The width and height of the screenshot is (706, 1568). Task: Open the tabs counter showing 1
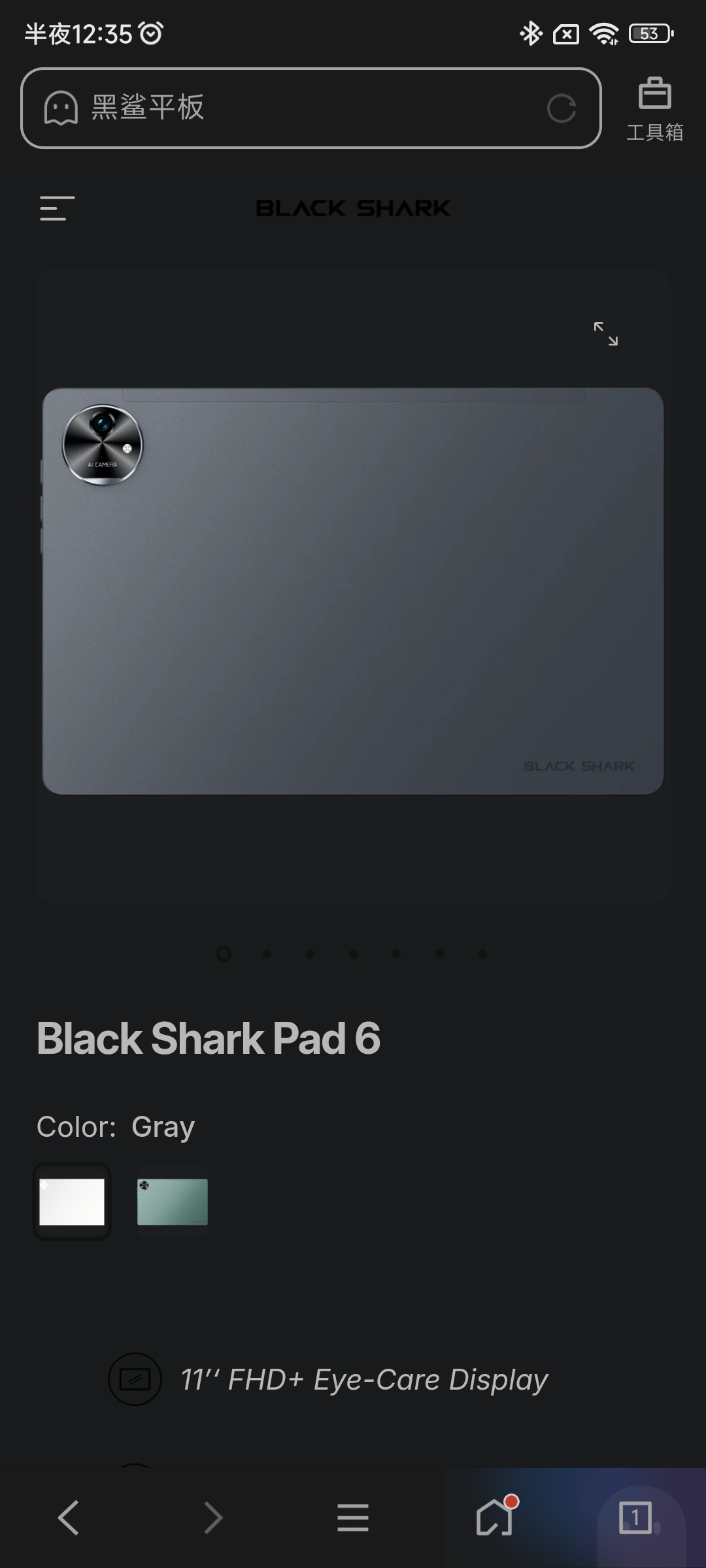point(635,1517)
